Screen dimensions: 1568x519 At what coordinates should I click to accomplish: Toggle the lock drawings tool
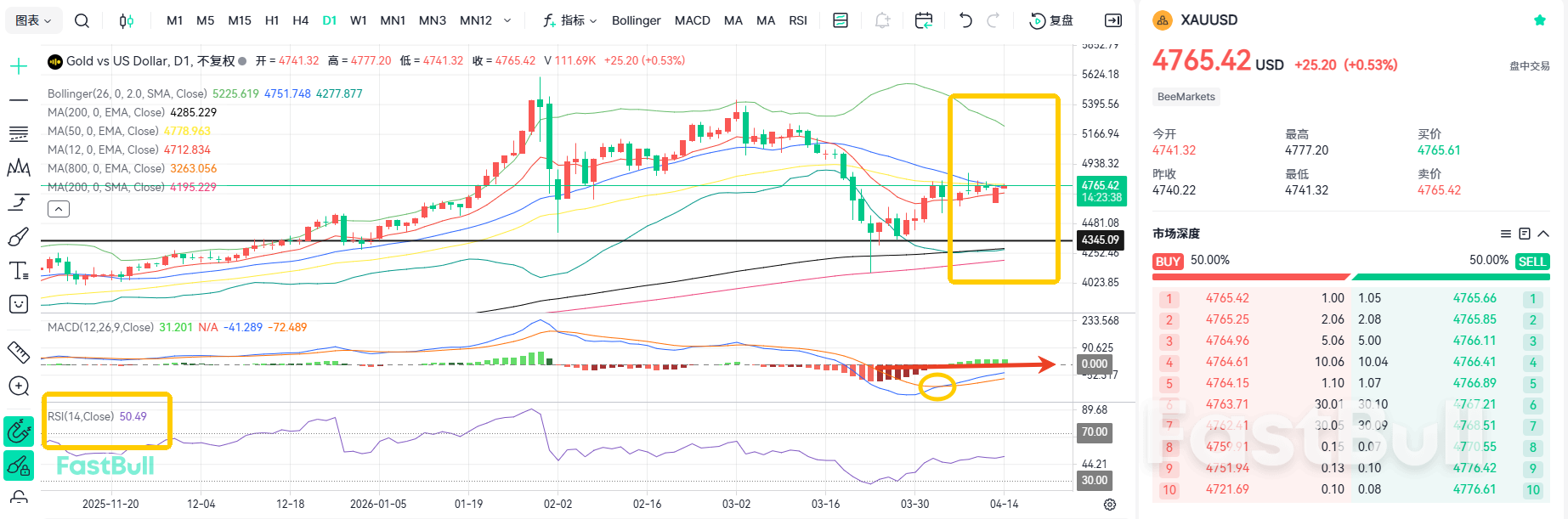point(19,465)
